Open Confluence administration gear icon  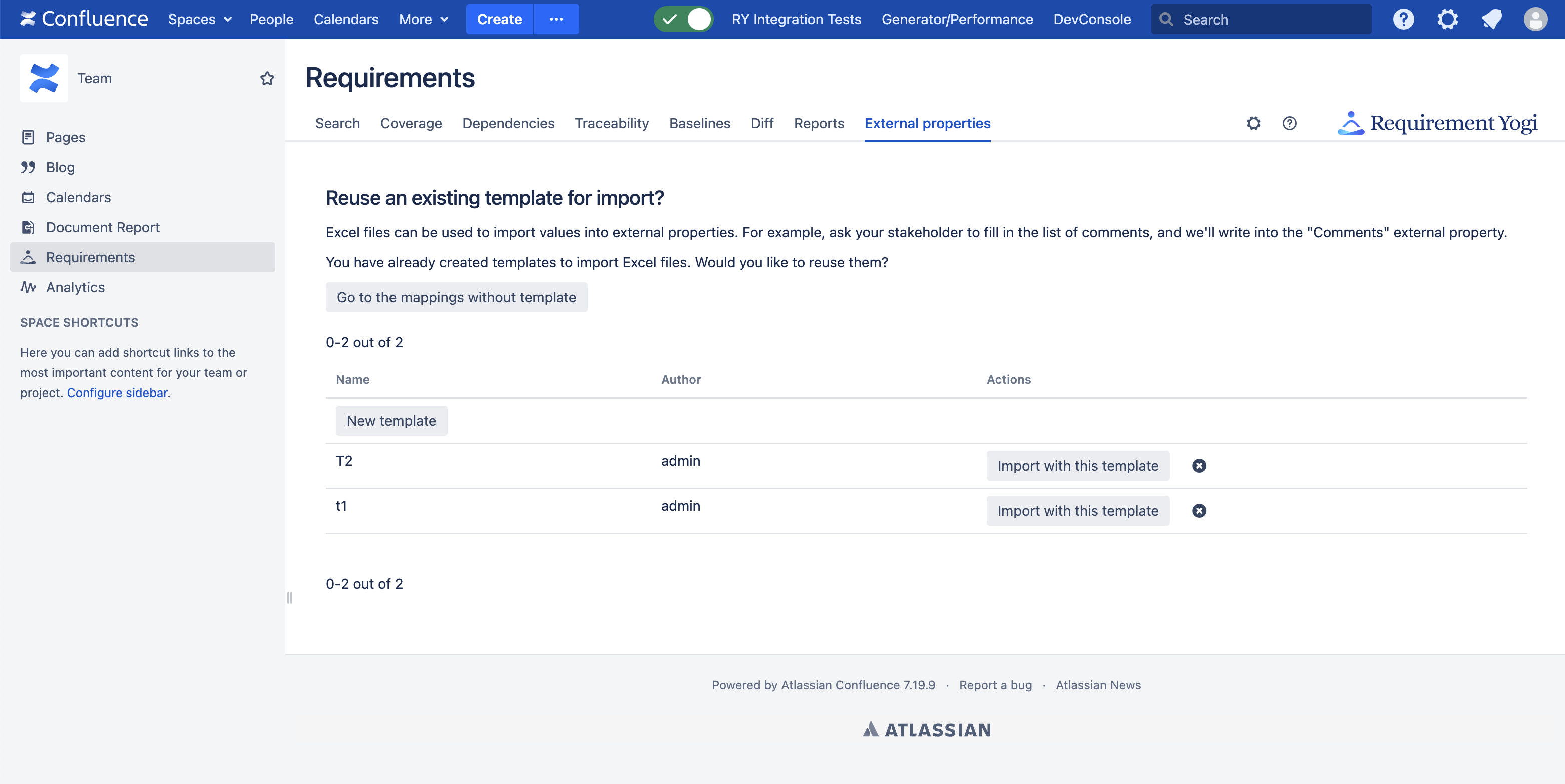click(1447, 20)
